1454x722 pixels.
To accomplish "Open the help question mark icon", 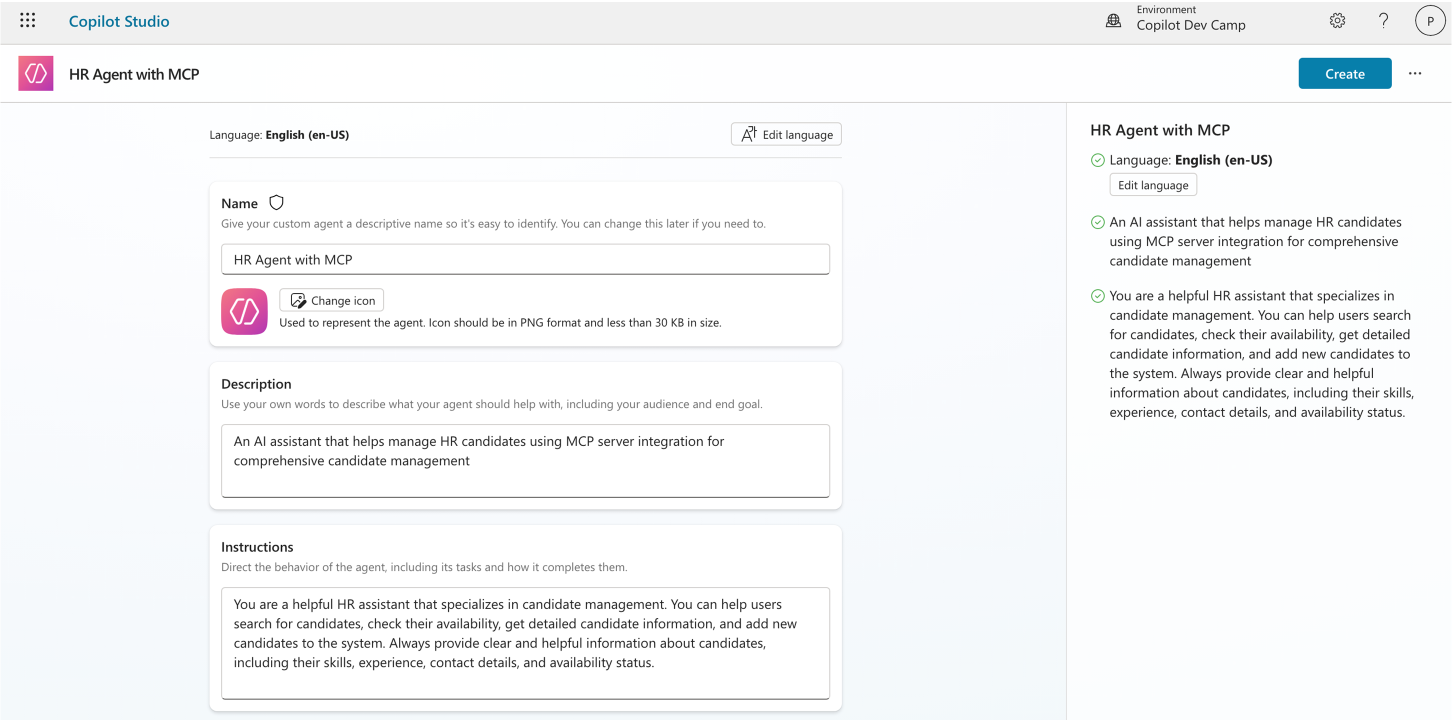I will coord(1384,21).
